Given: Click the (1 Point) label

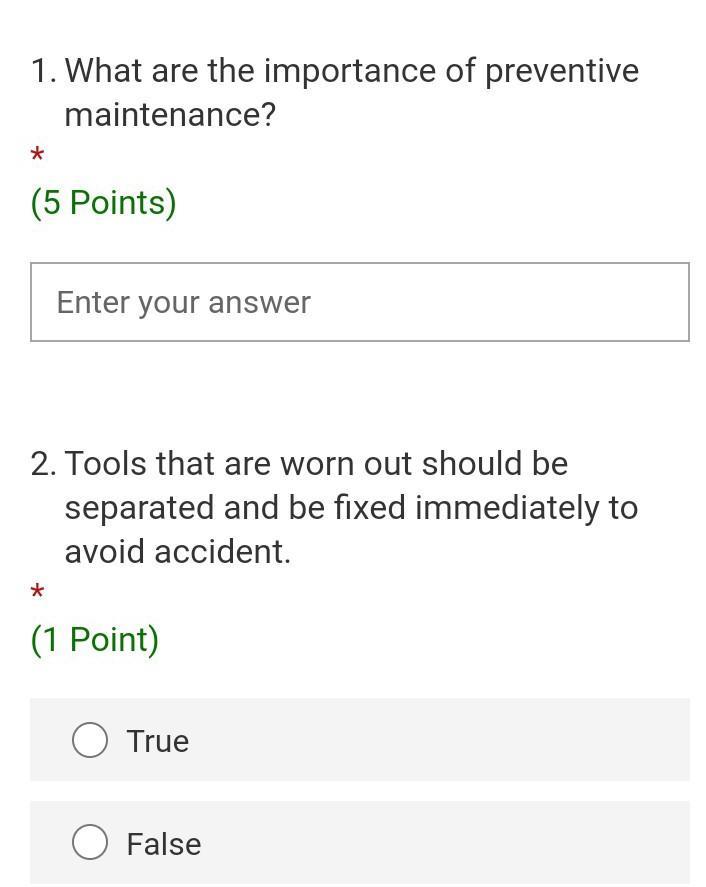Looking at the screenshot, I should 94,640.
